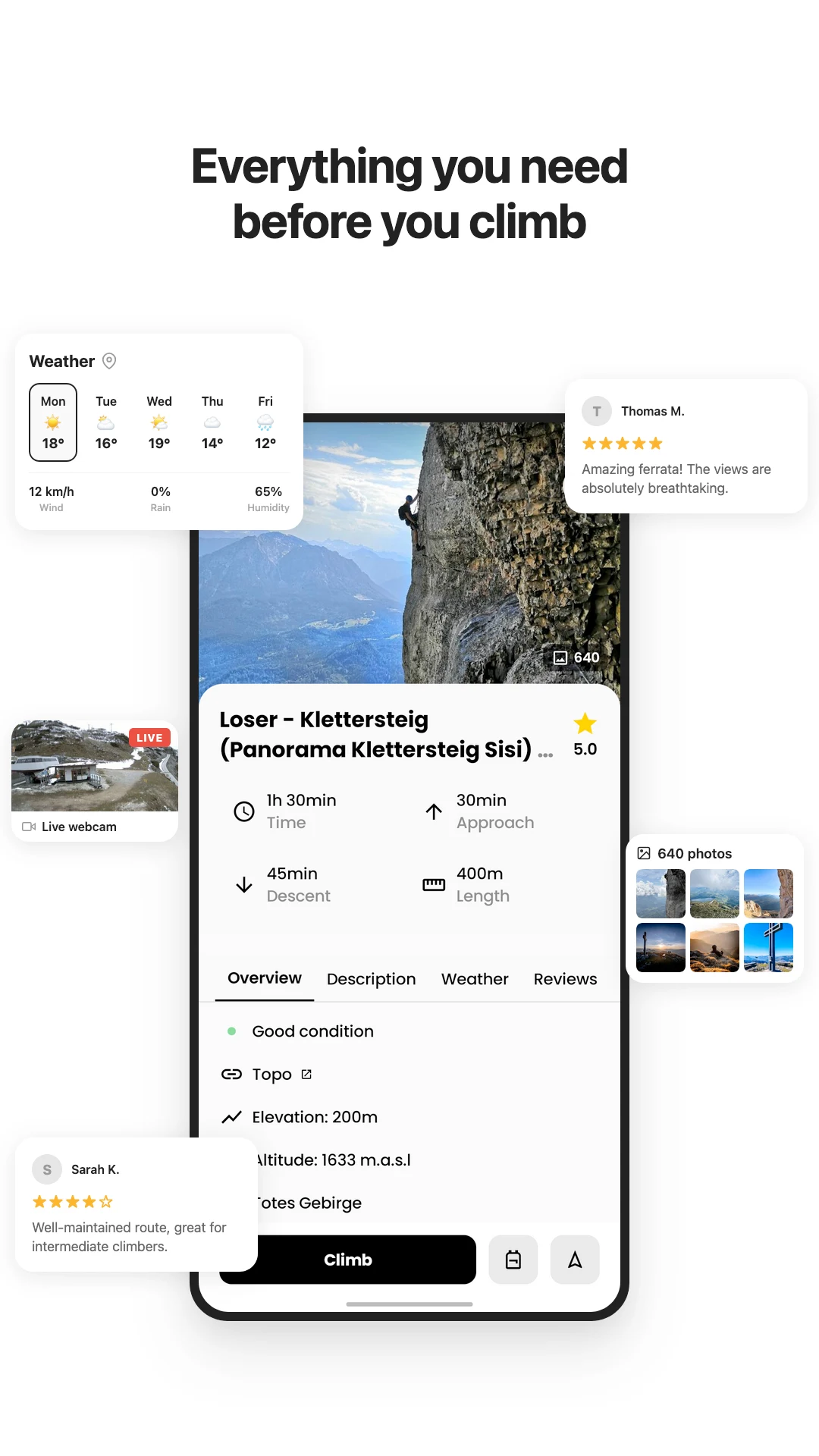Open the 640 photo counter on image
Viewport: 819px width, 1456px height.
[x=576, y=657]
